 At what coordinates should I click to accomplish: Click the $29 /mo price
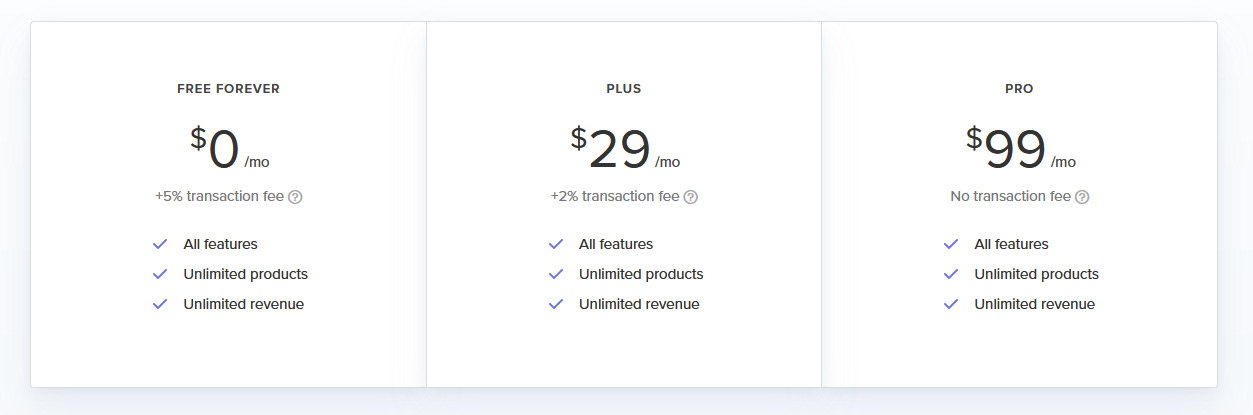point(625,150)
